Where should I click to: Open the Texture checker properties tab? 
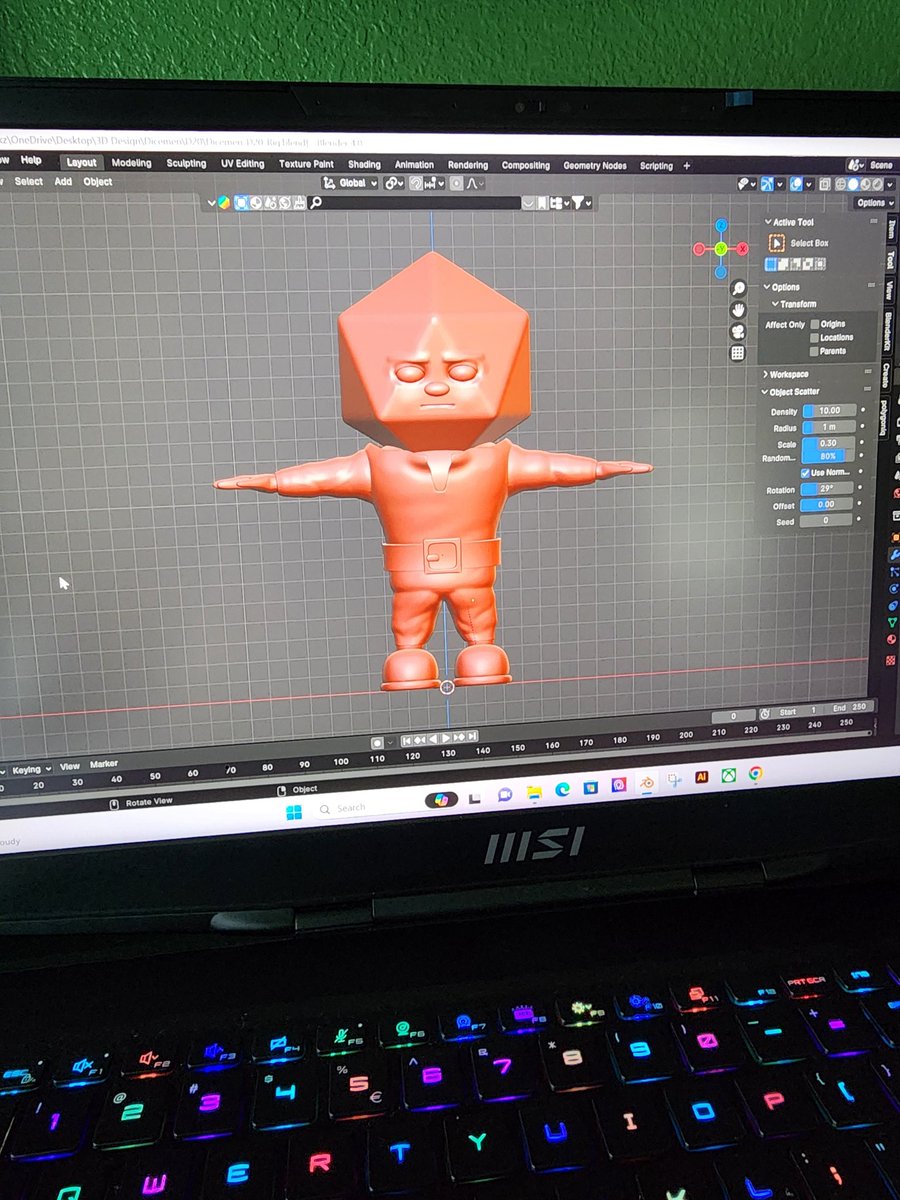pyautogui.click(x=891, y=661)
